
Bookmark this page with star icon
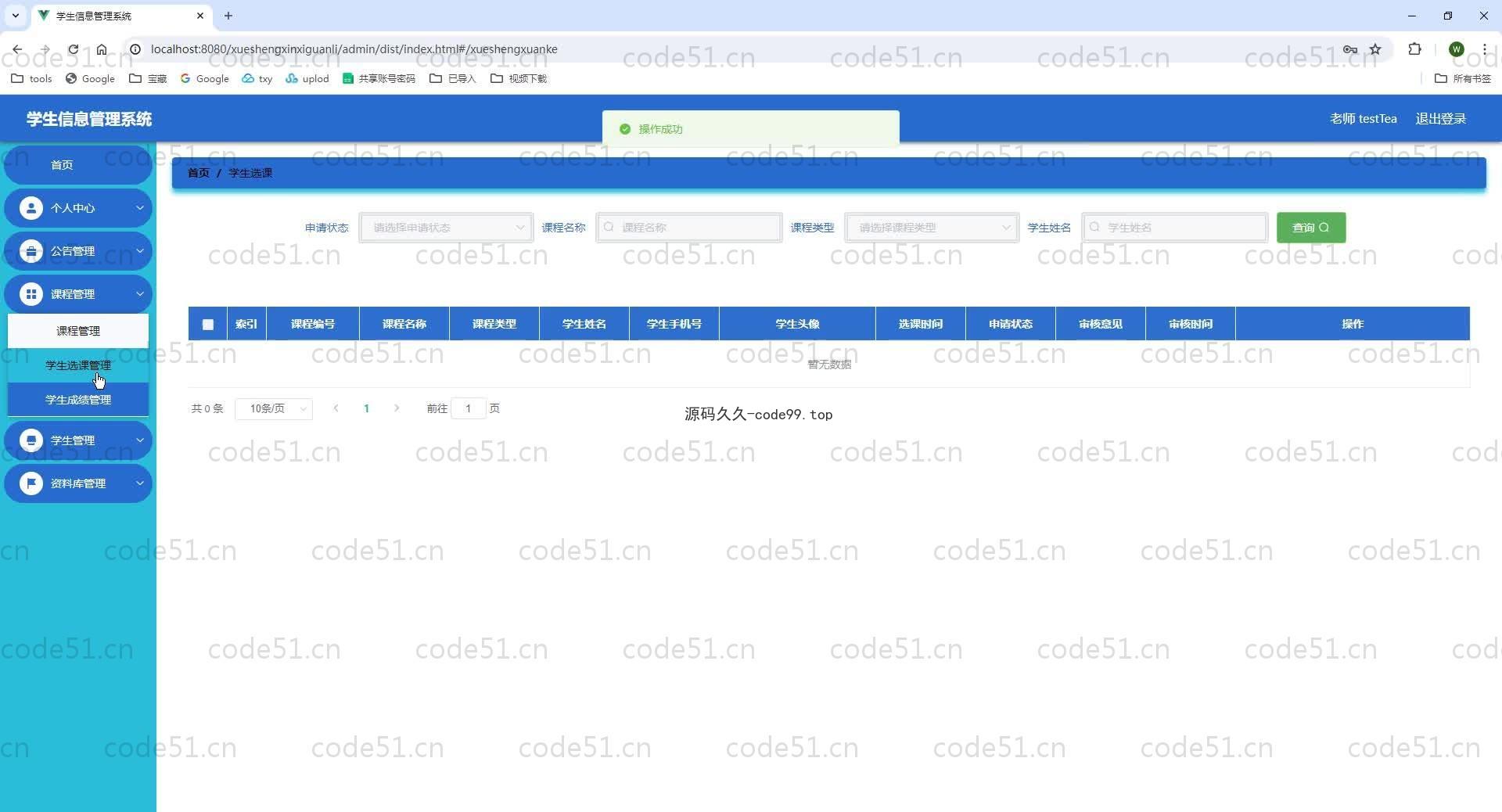pyautogui.click(x=1375, y=49)
